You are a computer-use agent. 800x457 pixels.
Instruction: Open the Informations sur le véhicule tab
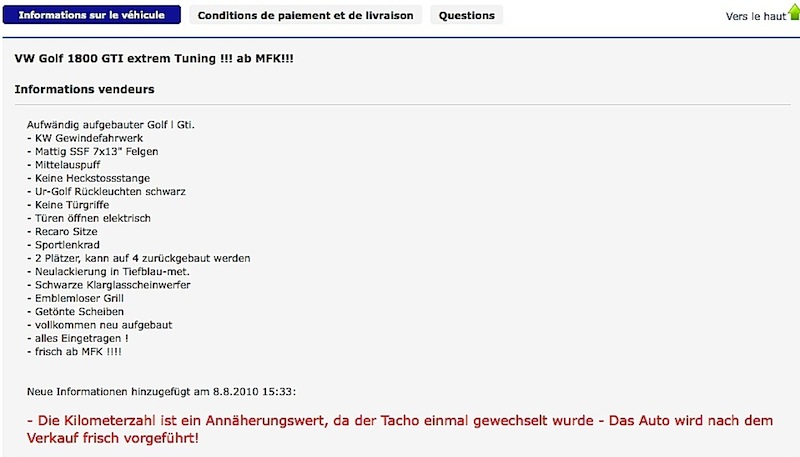pyautogui.click(x=92, y=15)
